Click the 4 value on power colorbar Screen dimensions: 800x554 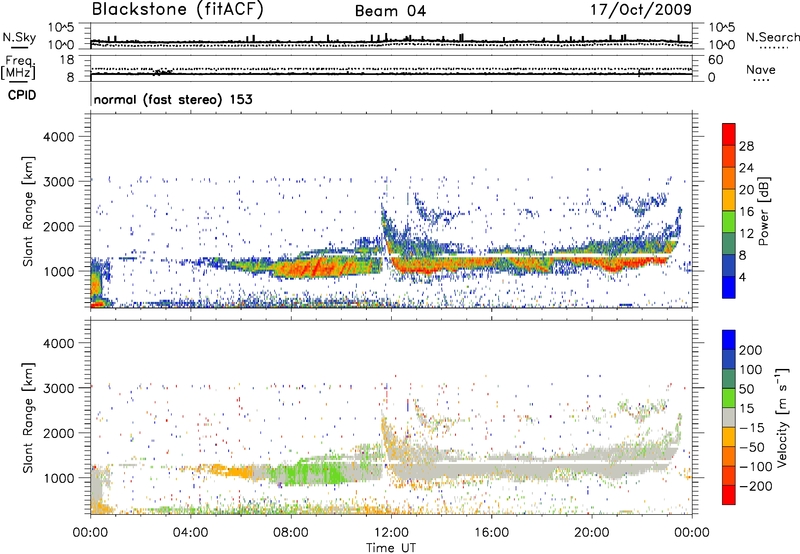743,277
